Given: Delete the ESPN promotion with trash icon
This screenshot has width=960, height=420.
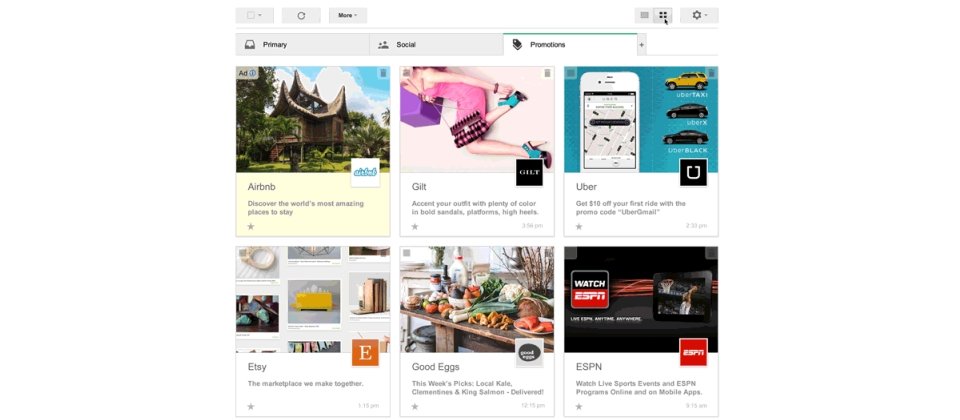Looking at the screenshot, I should coord(711,253).
